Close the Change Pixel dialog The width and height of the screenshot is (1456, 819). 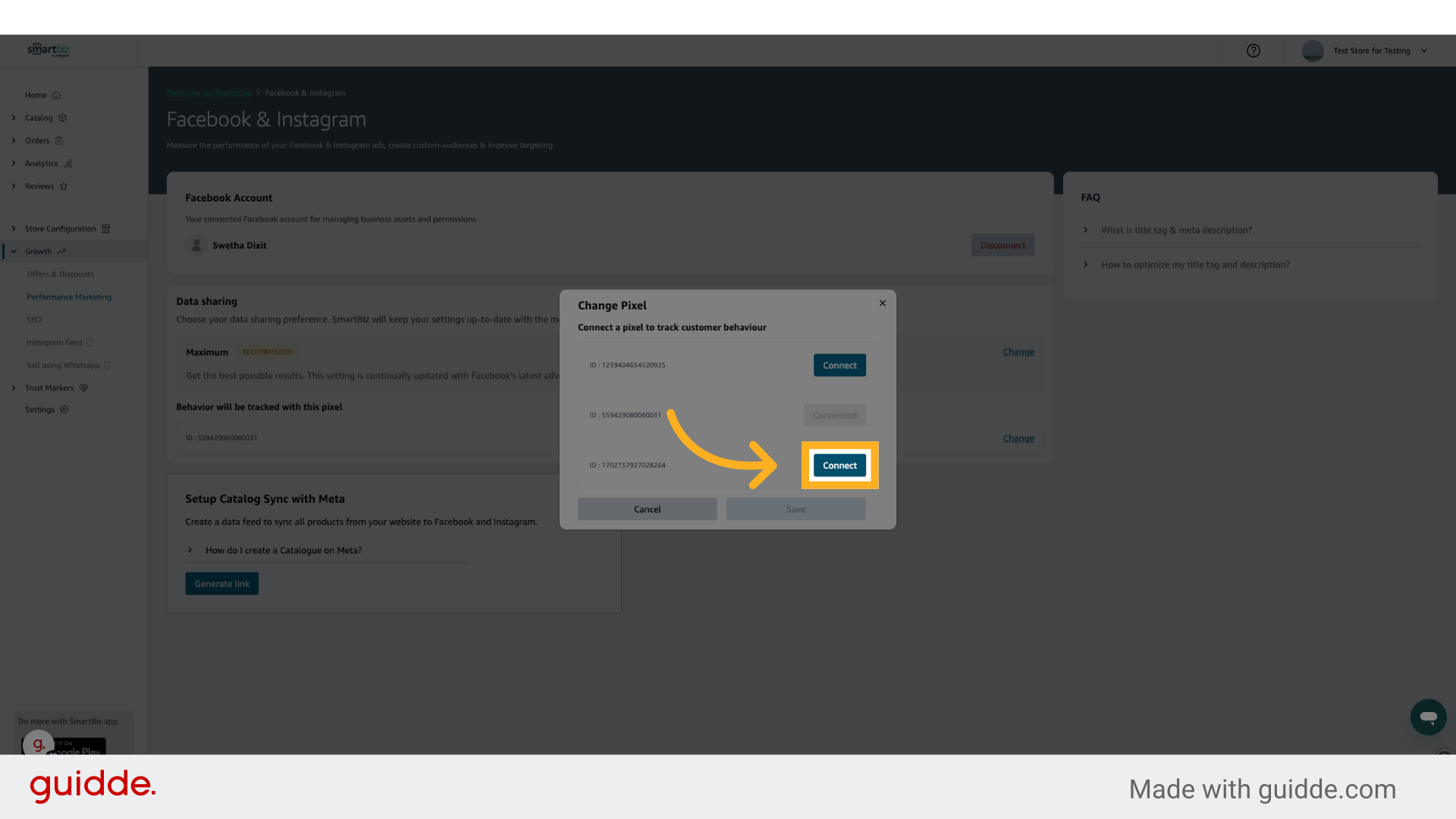click(883, 303)
